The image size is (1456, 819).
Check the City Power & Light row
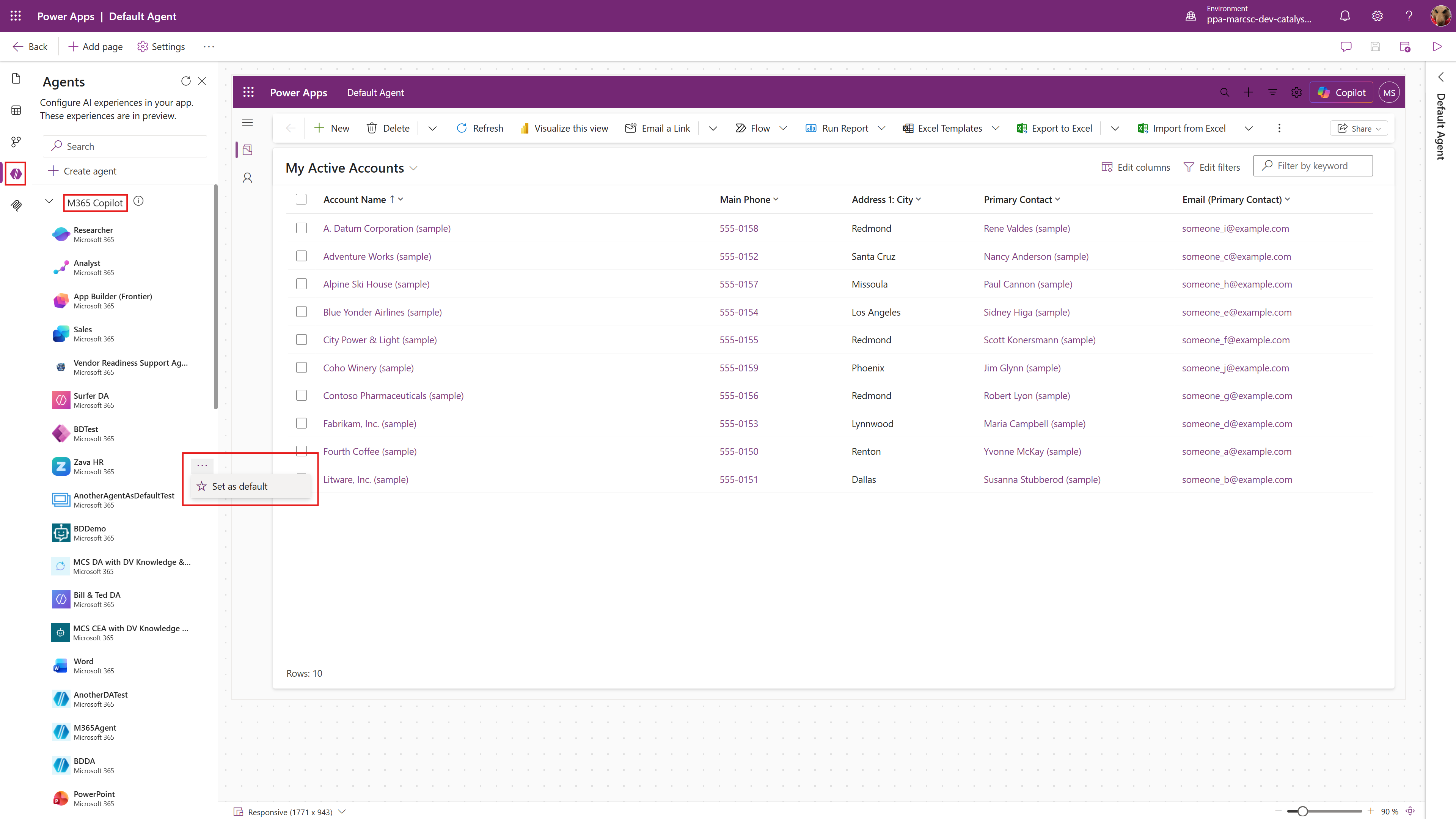pyautogui.click(x=301, y=340)
